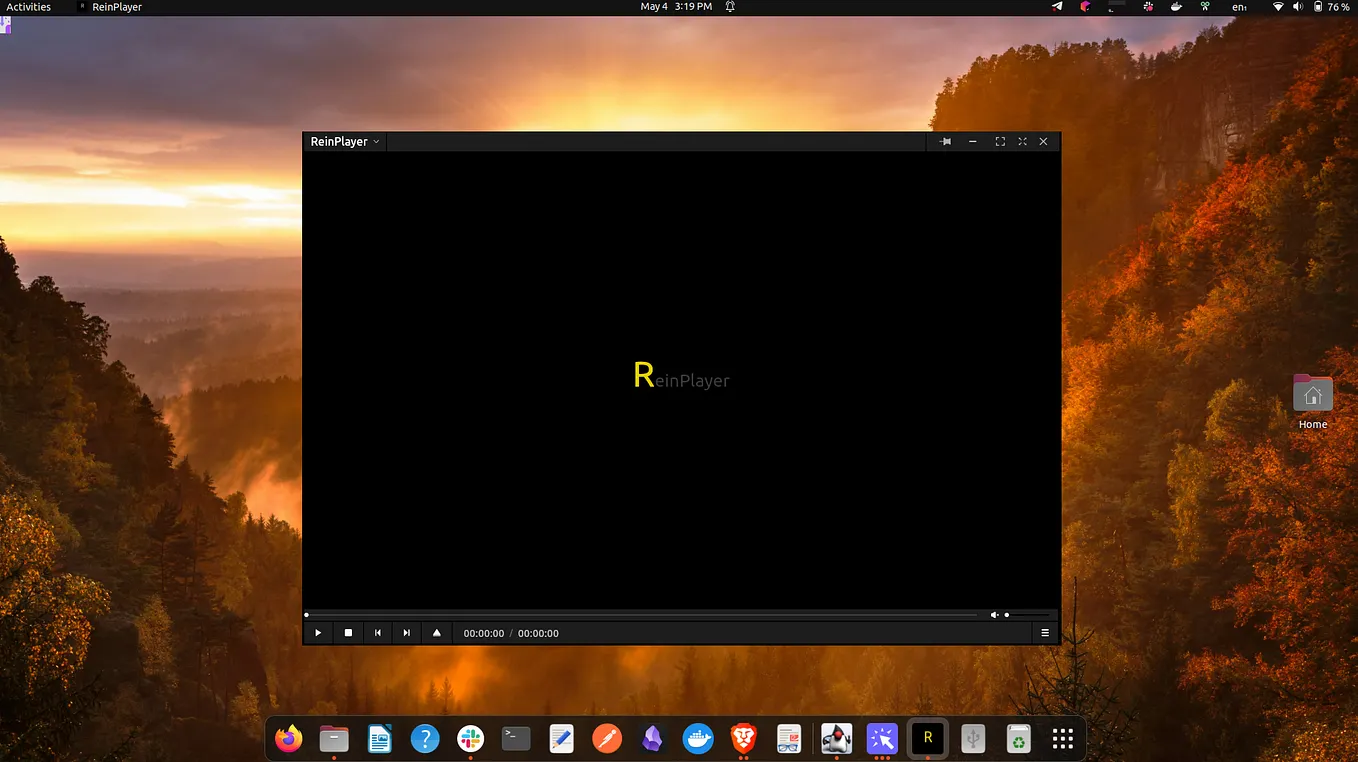
Task: Expand the ReinPlayer title dropdown menu
Action: (345, 142)
